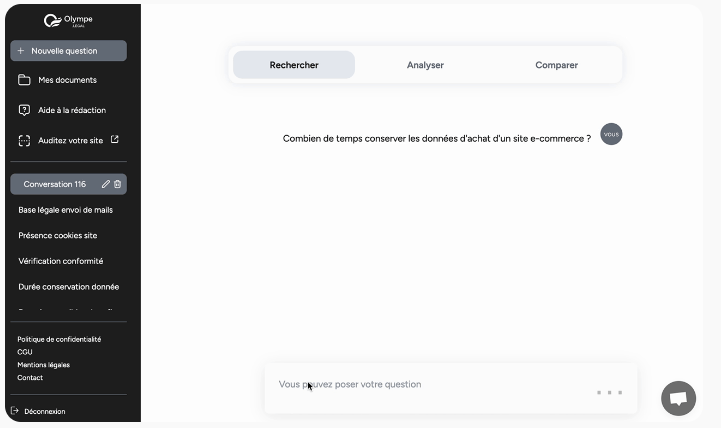Open the Politique de confidentialité link
The height and width of the screenshot is (428, 721).
click(59, 339)
